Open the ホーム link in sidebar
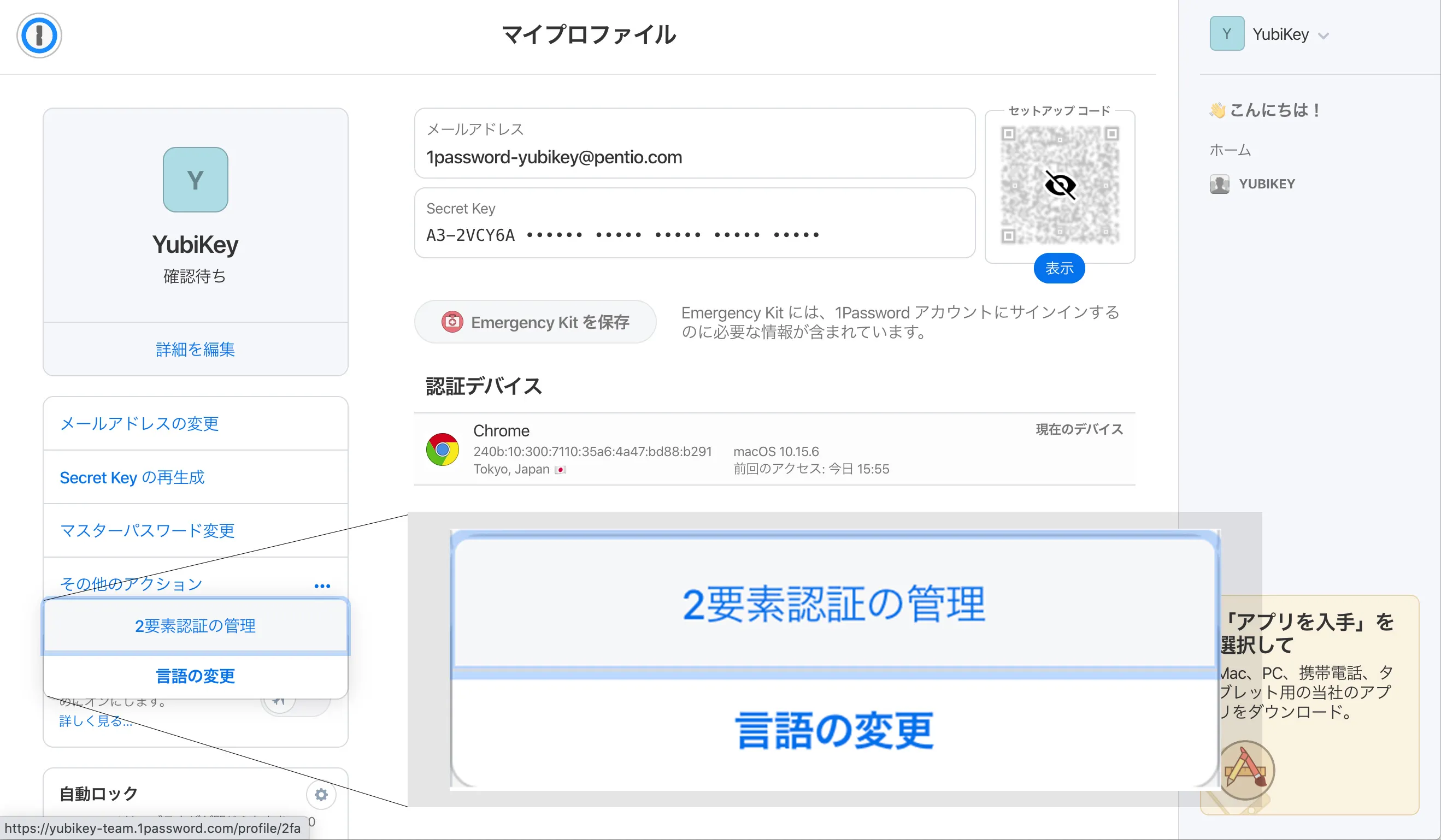This screenshot has width=1441, height=840. pos(1230,150)
